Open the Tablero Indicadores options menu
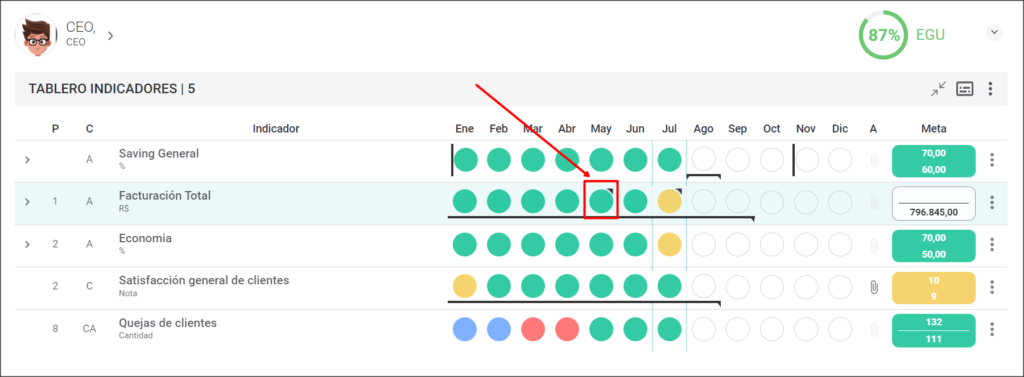The image size is (1024, 377). 991,89
